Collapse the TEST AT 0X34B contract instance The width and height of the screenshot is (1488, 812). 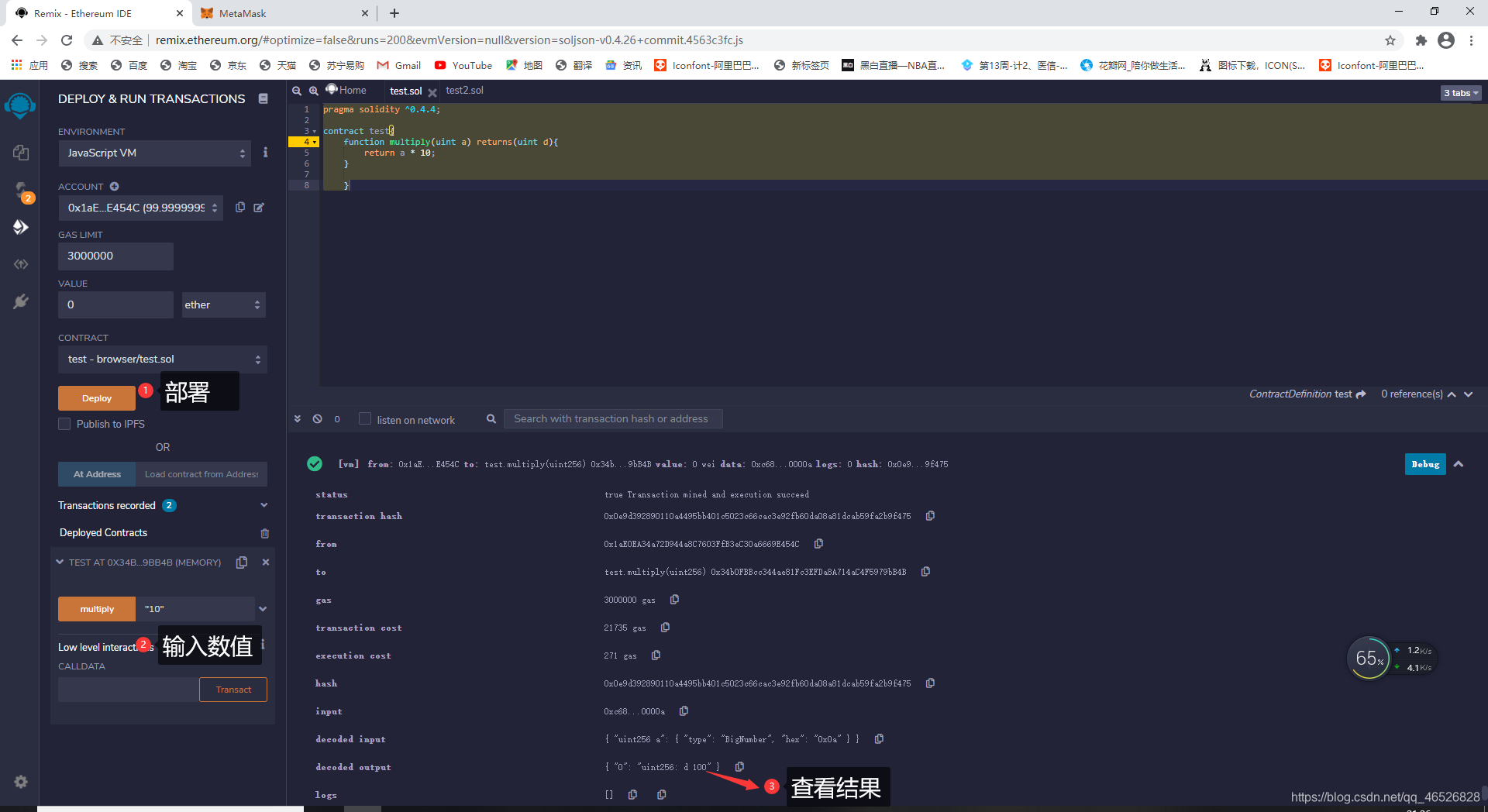point(60,563)
